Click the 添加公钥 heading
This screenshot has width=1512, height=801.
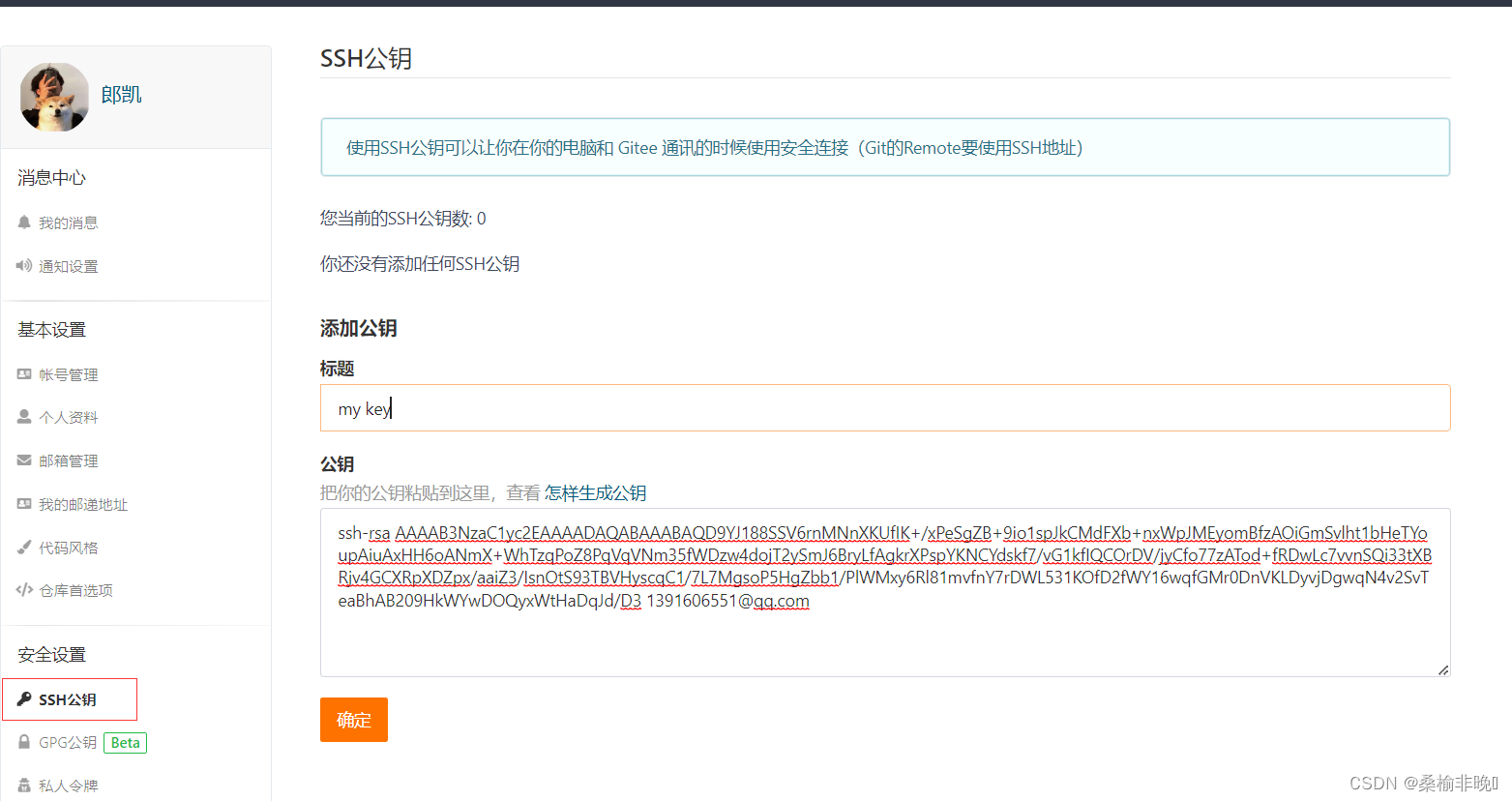(x=359, y=328)
